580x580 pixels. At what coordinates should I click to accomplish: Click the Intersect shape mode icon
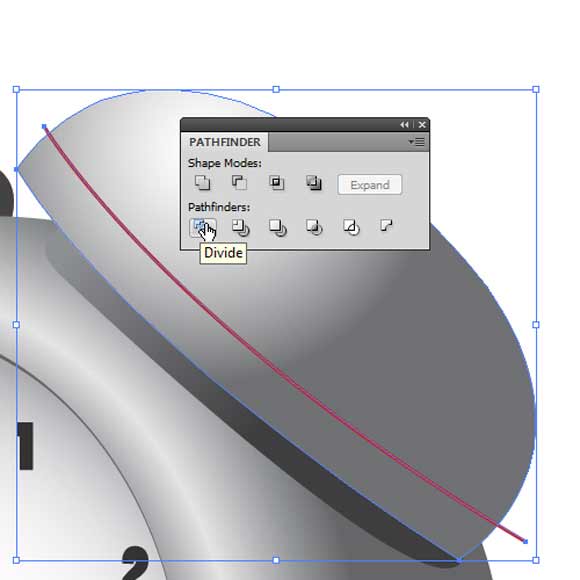[277, 183]
